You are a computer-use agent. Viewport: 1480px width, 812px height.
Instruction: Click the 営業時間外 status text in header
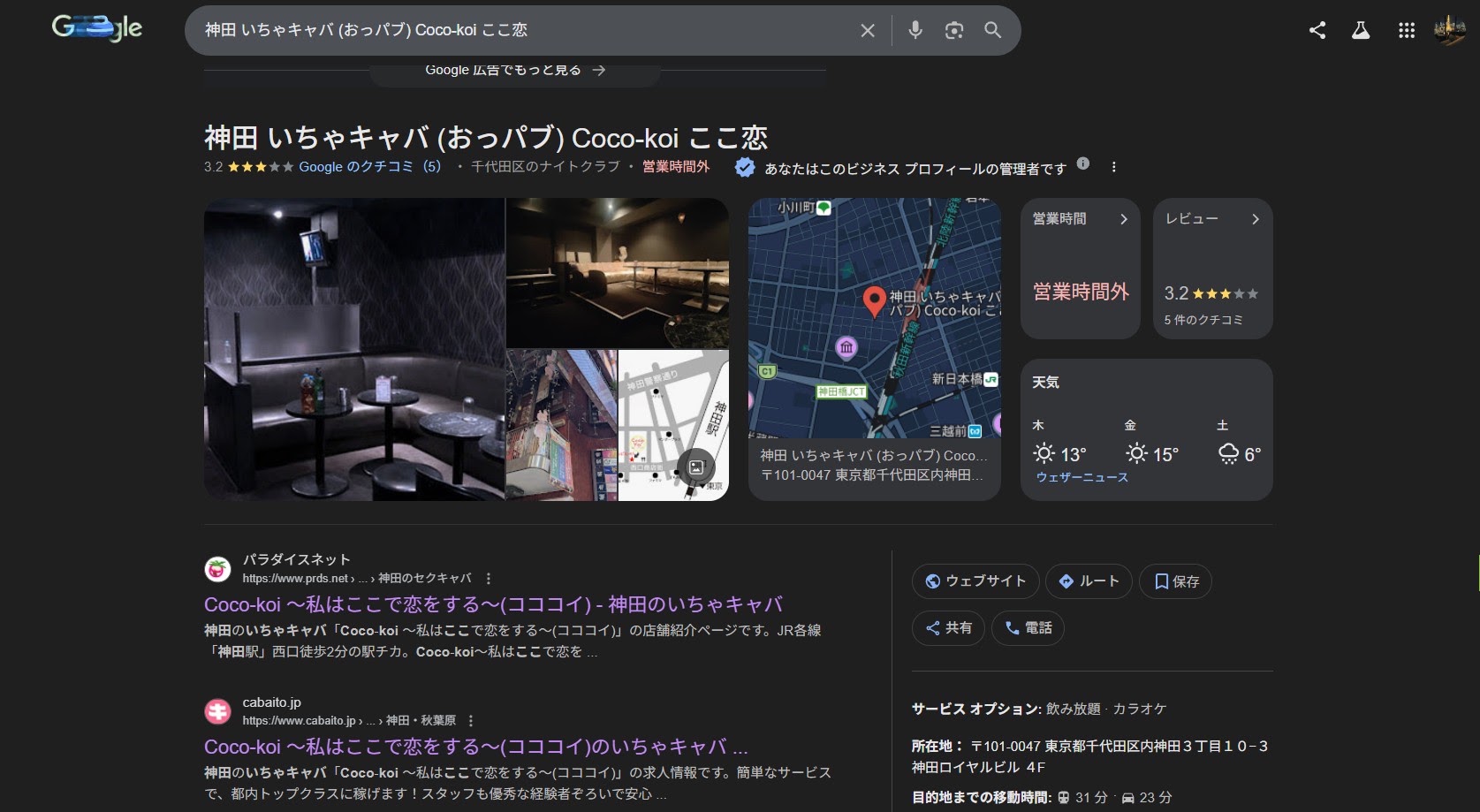coord(676,167)
